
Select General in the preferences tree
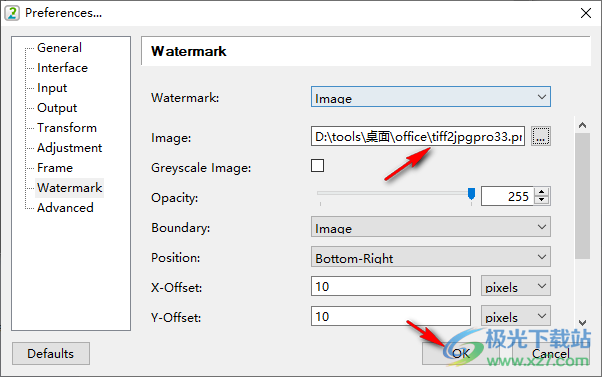pyautogui.click(x=60, y=48)
